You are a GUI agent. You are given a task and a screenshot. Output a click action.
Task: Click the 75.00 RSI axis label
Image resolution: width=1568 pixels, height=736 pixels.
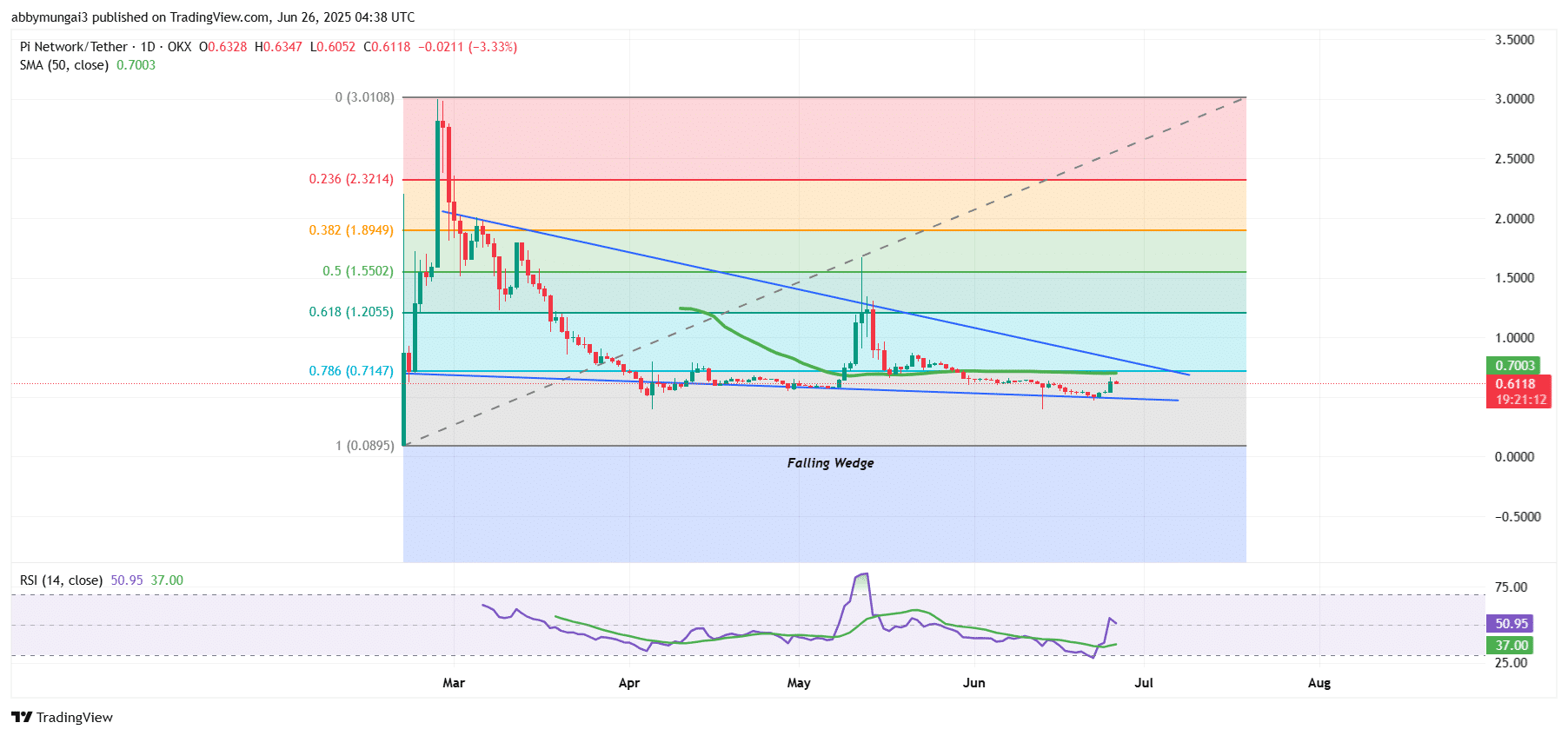(x=1511, y=587)
